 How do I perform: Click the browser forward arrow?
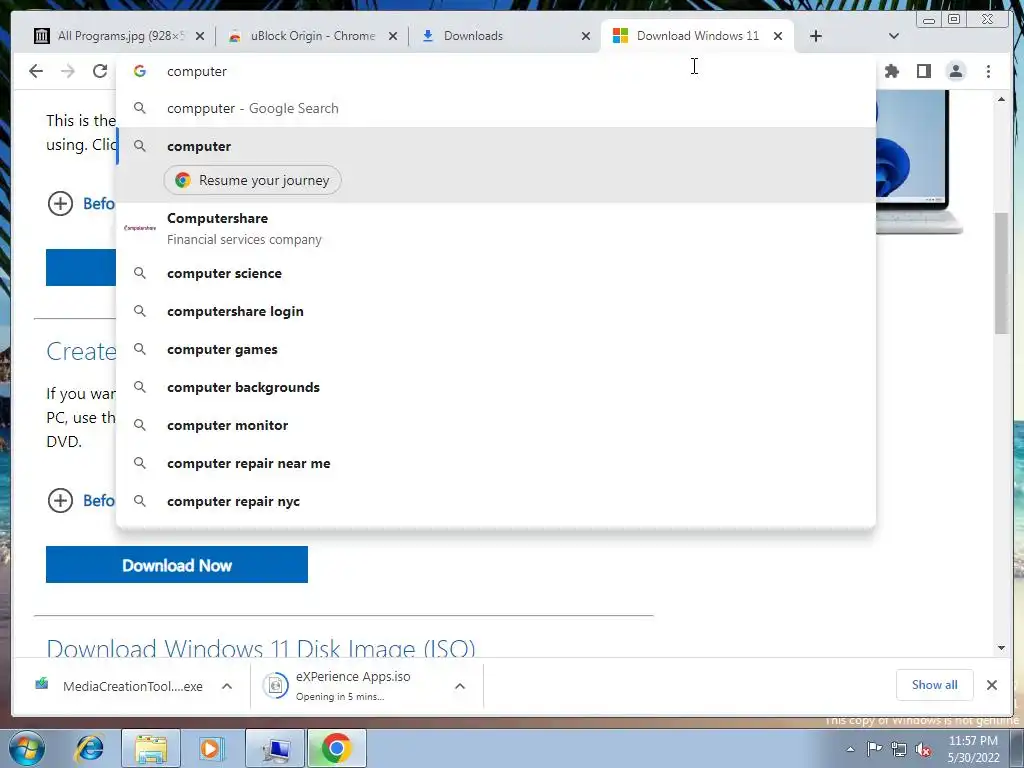click(x=68, y=71)
